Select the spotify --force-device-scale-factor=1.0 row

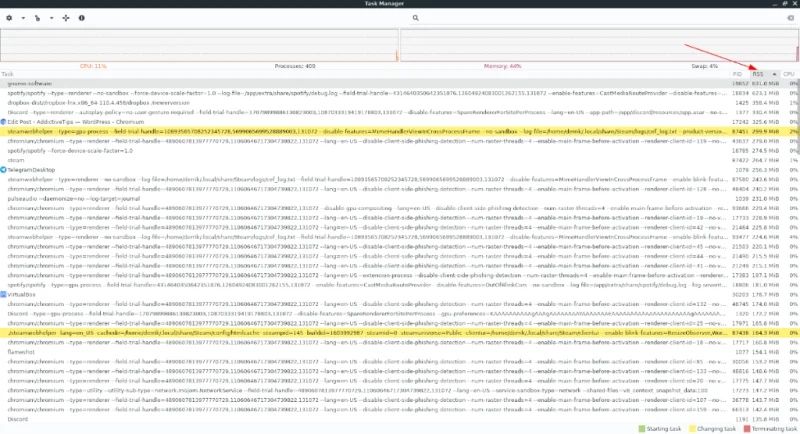(x=398, y=150)
